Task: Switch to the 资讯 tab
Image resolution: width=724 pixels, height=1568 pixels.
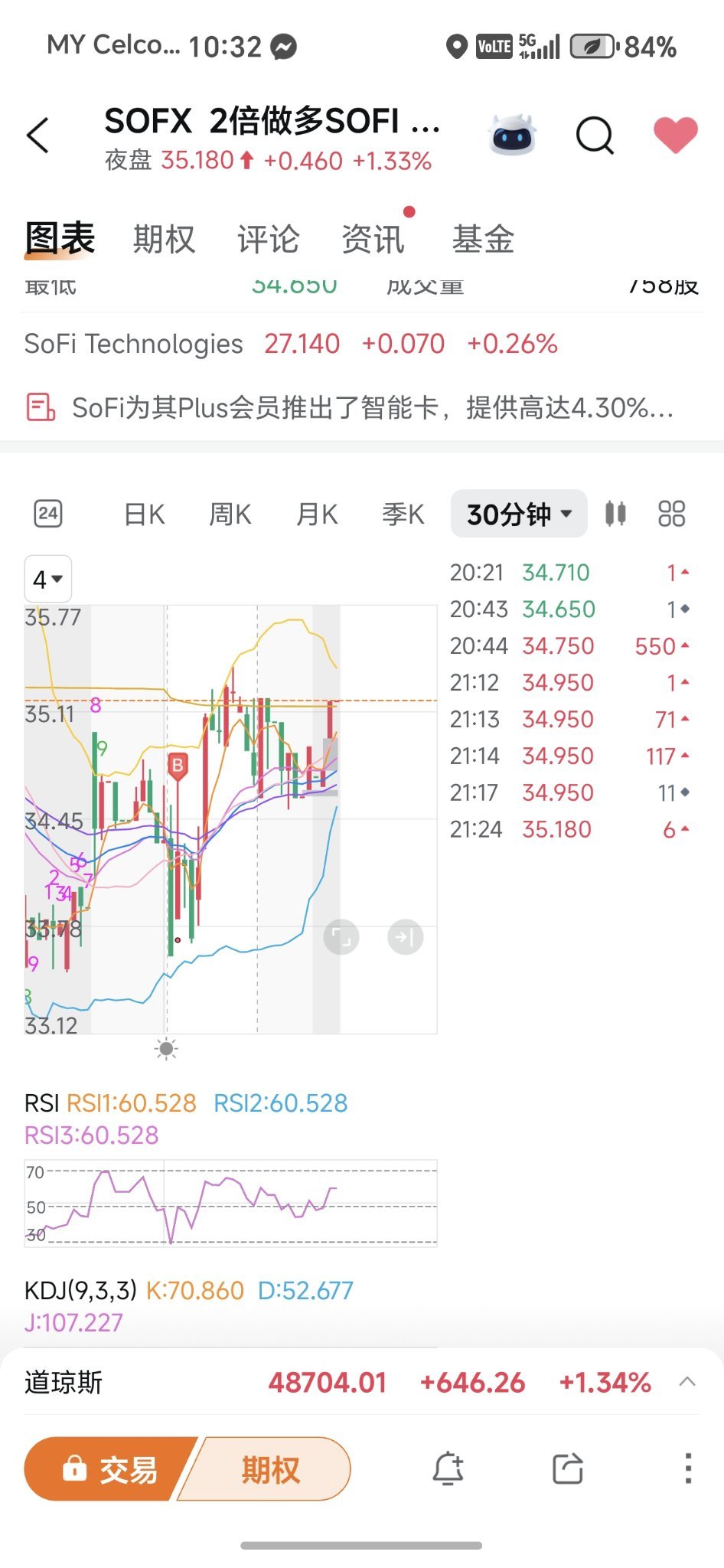Action: click(373, 239)
